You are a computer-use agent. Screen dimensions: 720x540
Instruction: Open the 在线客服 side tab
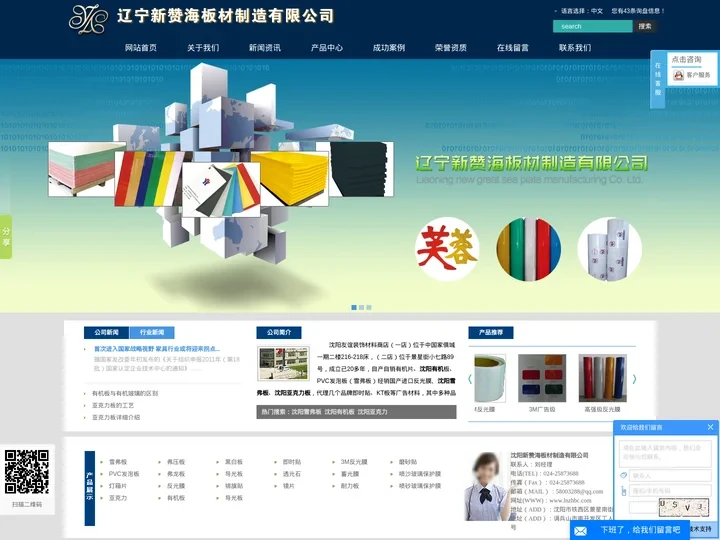coord(658,79)
